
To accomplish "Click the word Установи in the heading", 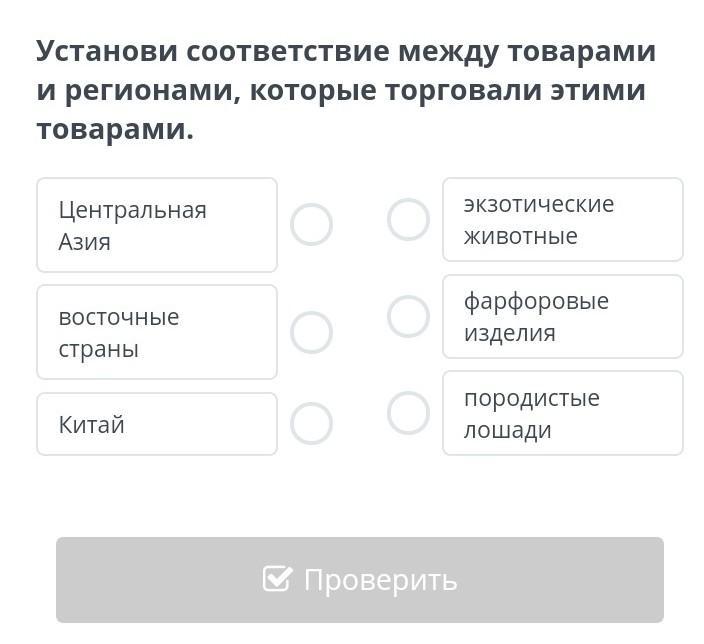I will pyautogui.click(x=105, y=51).
